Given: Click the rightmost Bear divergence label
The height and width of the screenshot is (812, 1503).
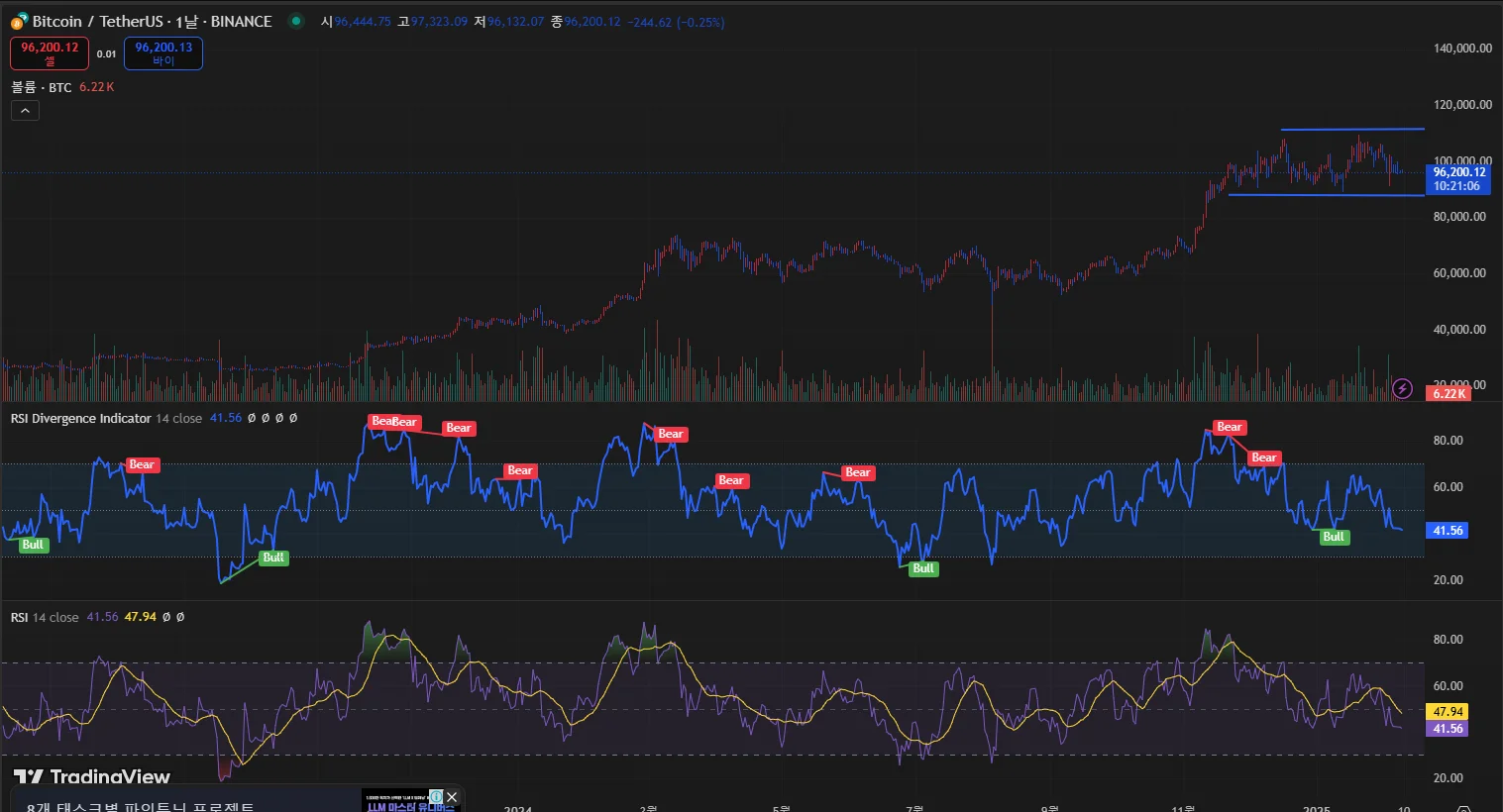Looking at the screenshot, I should tap(1263, 457).
